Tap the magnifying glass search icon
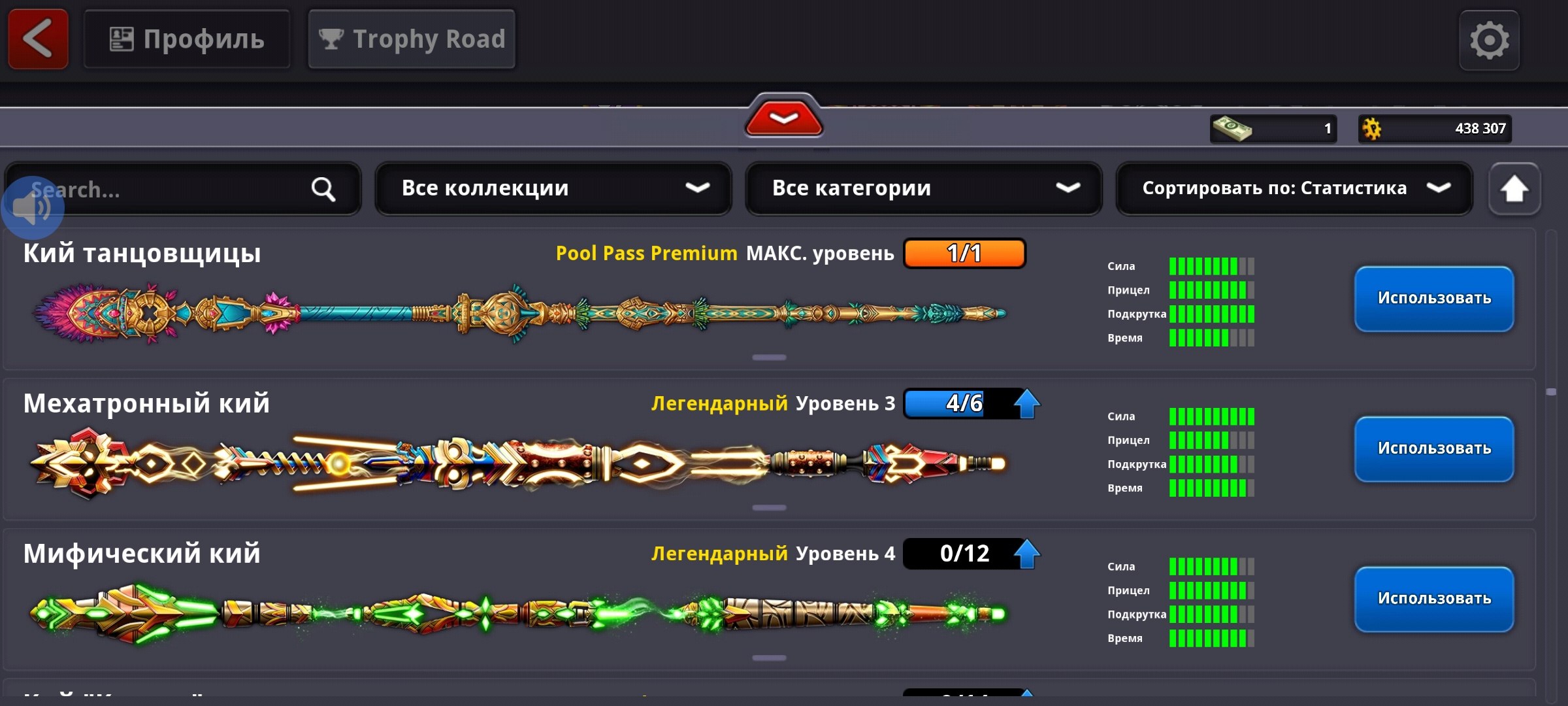This screenshot has height=706, width=1568. pos(323,189)
